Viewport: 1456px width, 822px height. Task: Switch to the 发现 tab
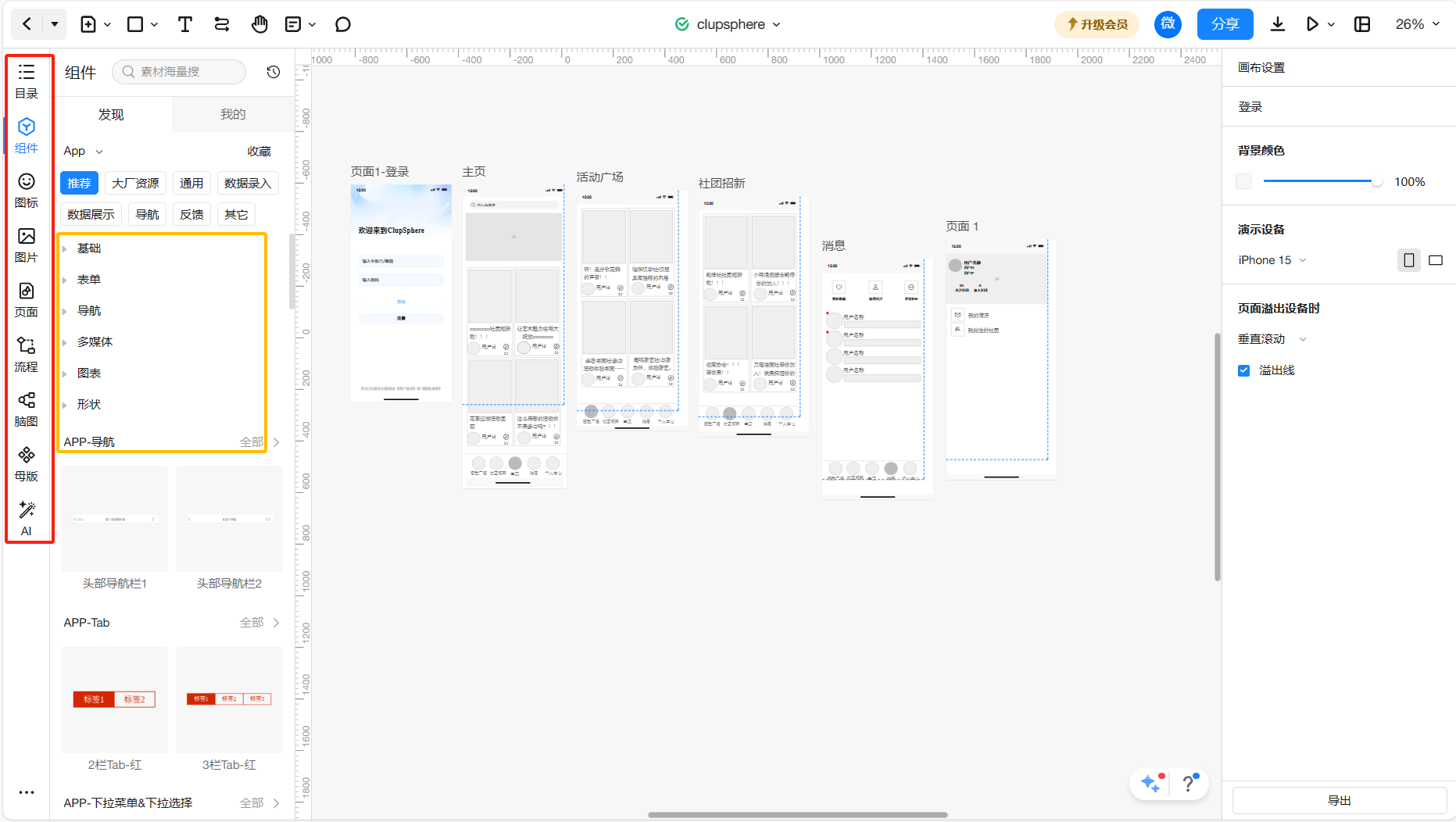[x=111, y=114]
